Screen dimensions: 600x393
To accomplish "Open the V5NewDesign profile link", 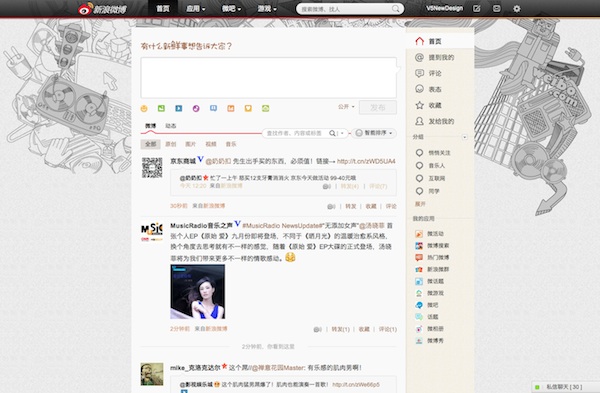I will [444, 8].
